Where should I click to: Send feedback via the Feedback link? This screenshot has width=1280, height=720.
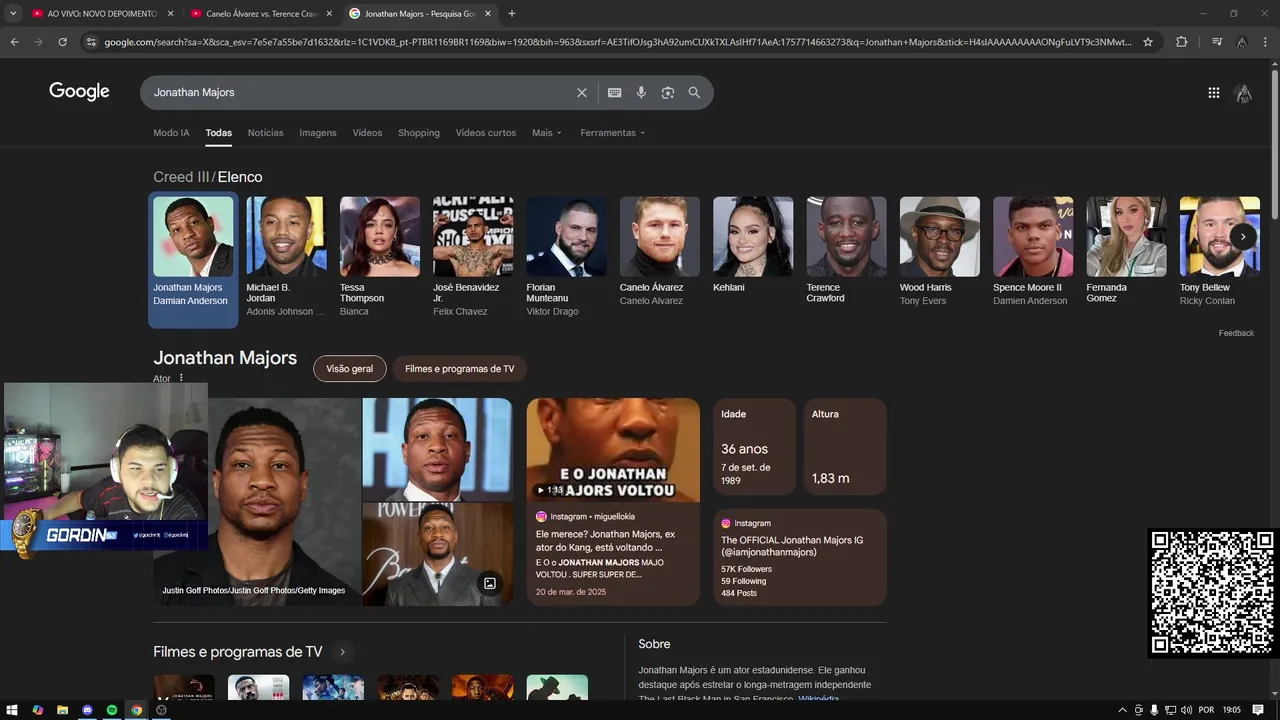coord(1236,333)
